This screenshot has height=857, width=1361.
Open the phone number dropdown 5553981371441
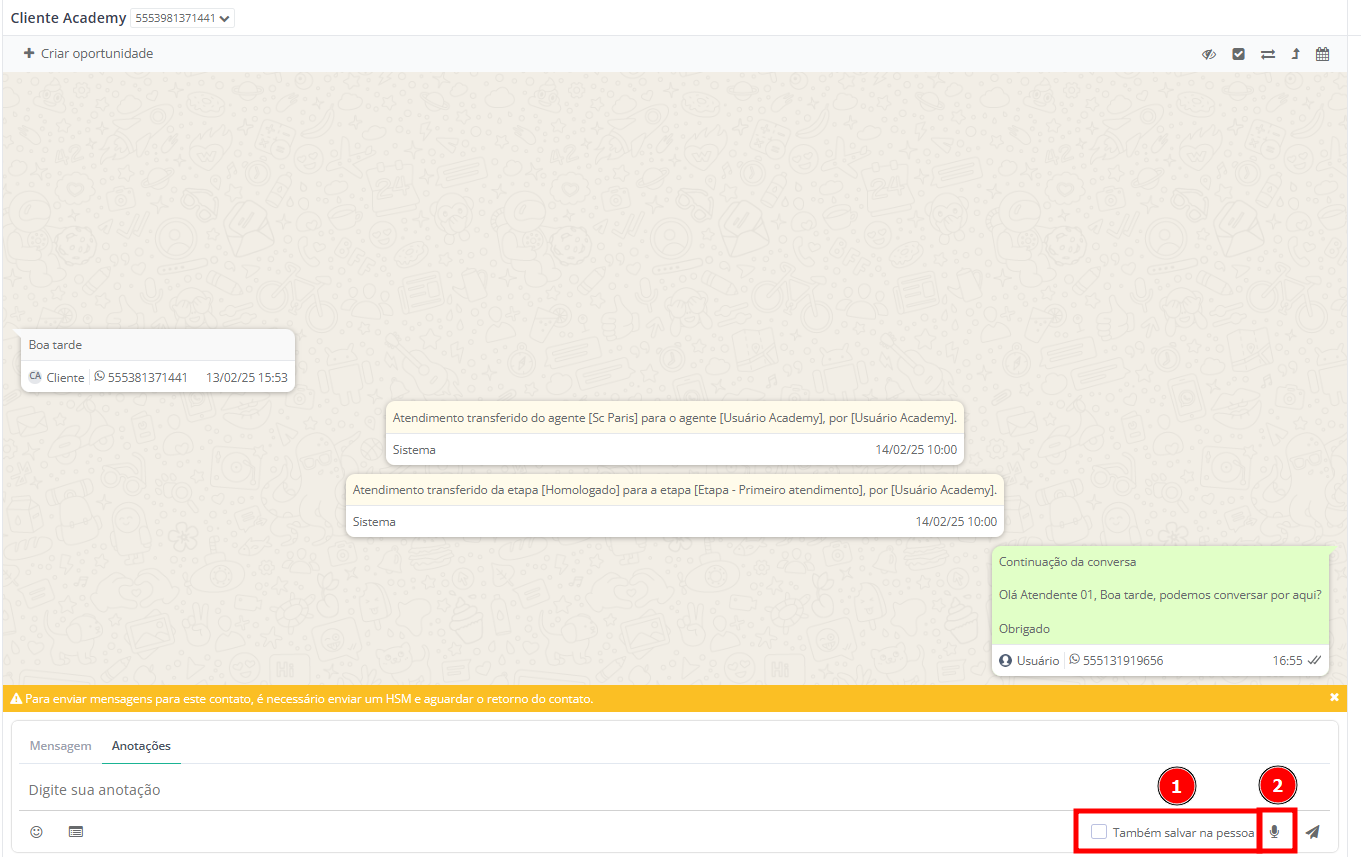pos(182,18)
